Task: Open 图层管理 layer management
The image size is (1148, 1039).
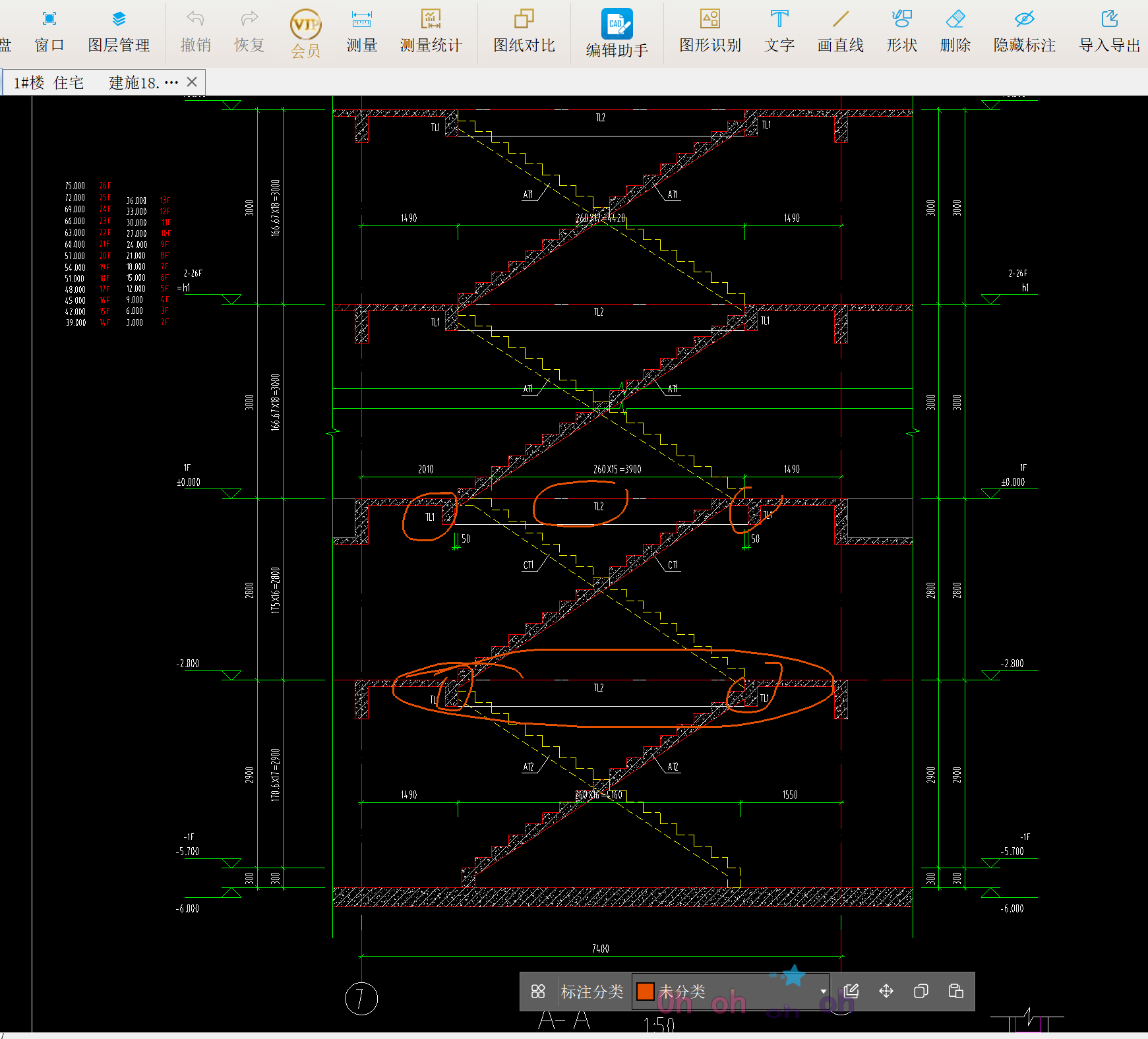Action: click(119, 31)
